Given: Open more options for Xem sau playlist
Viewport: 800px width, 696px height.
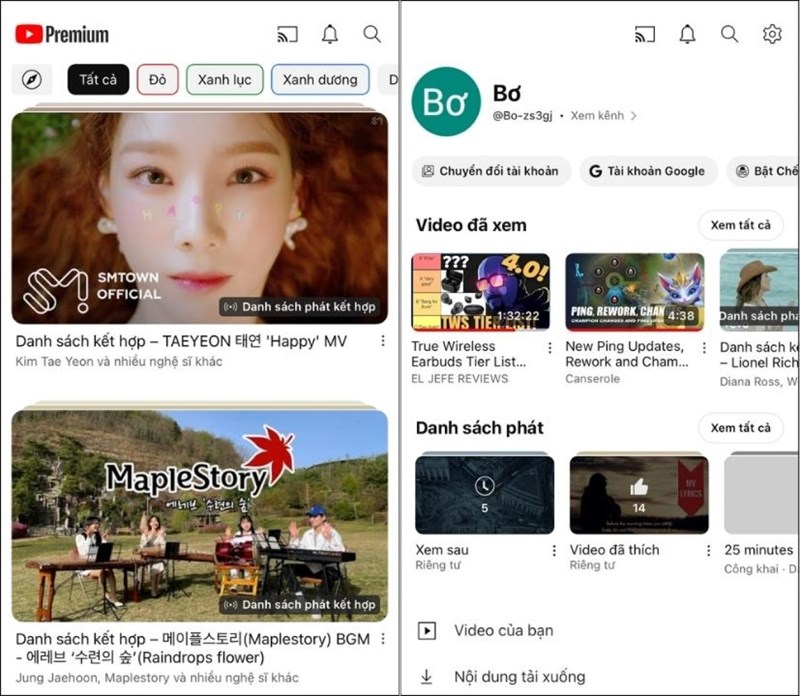Looking at the screenshot, I should pyautogui.click(x=554, y=551).
